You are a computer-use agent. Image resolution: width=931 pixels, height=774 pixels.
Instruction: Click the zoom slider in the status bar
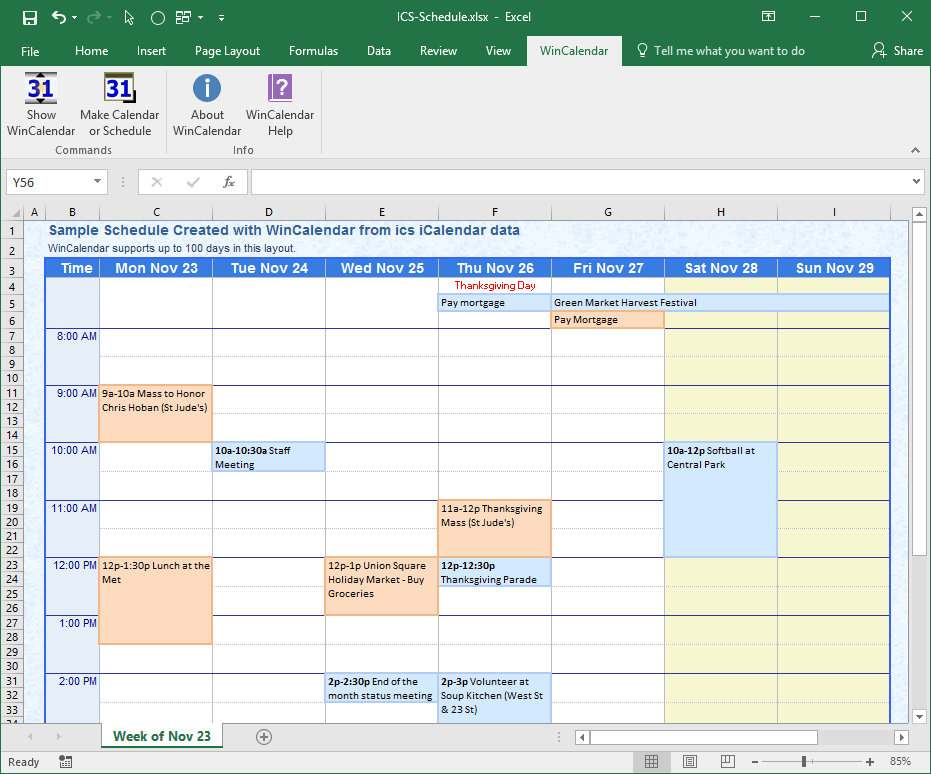coord(803,762)
